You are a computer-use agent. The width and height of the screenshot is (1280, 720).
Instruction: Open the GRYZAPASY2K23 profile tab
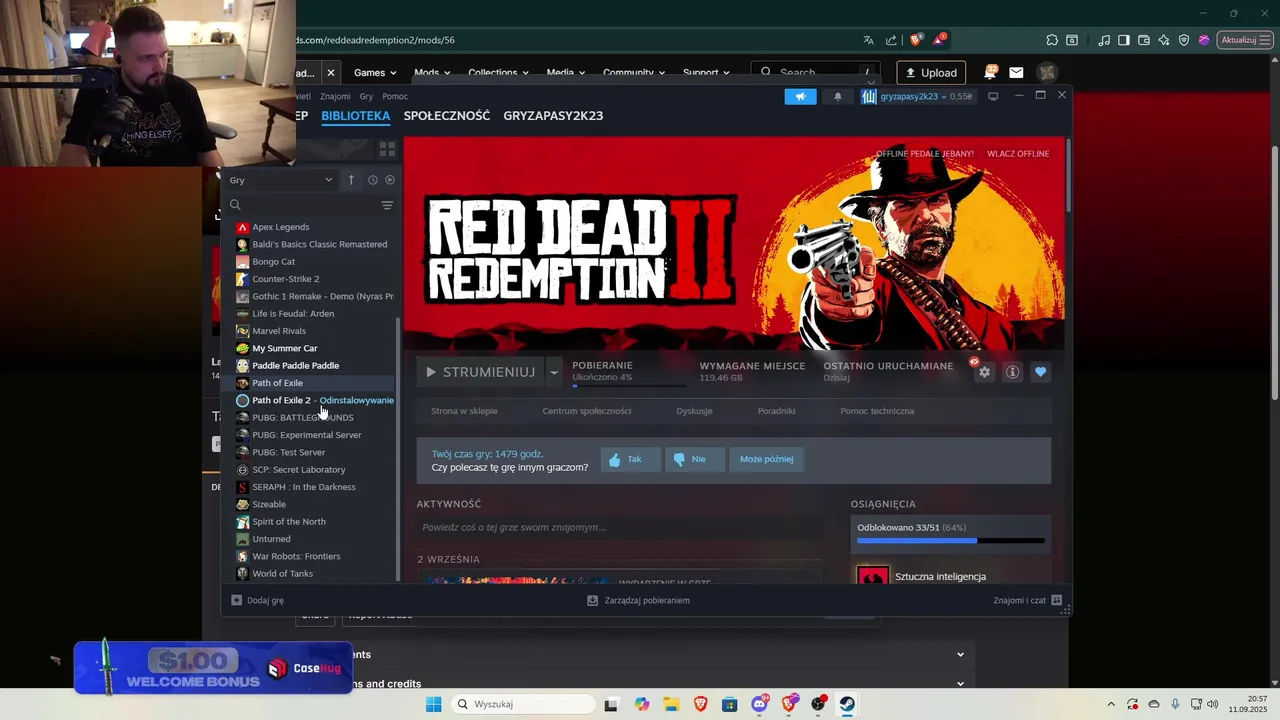click(x=553, y=116)
